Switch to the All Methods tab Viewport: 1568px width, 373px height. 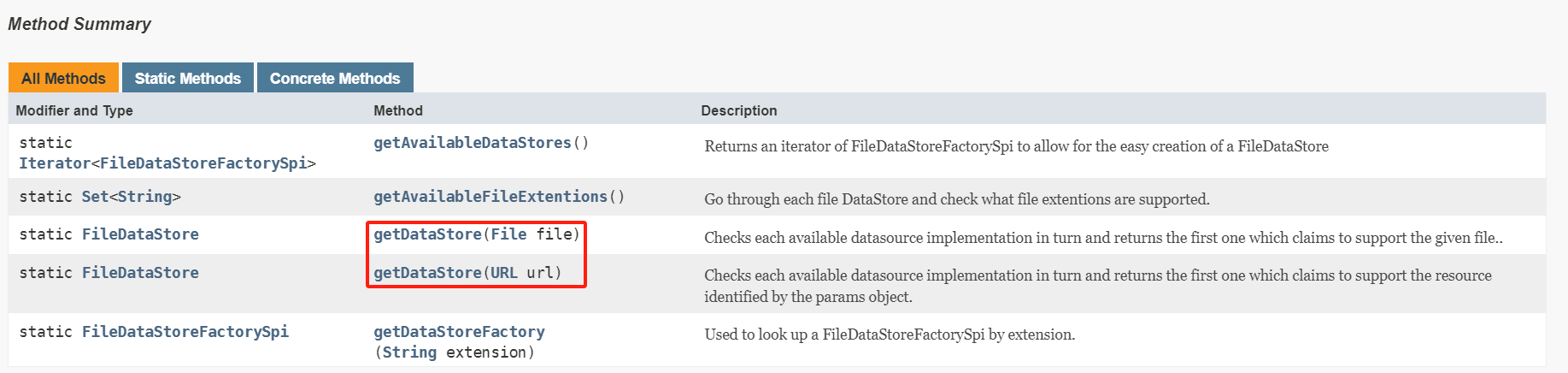point(63,78)
